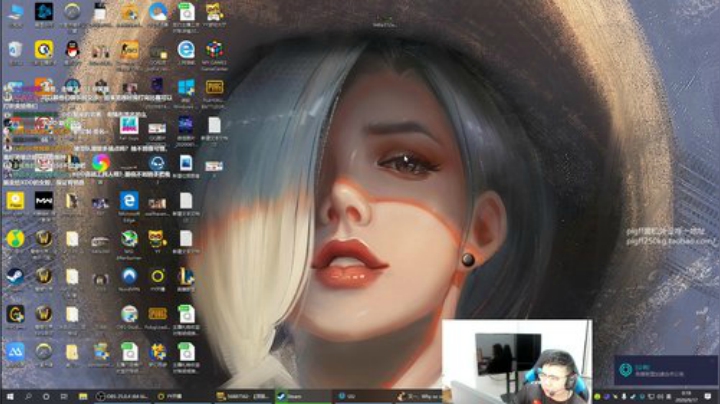The height and width of the screenshot is (404, 720).
Task: Open the blue double-A app shortcut
Action: tap(16, 354)
